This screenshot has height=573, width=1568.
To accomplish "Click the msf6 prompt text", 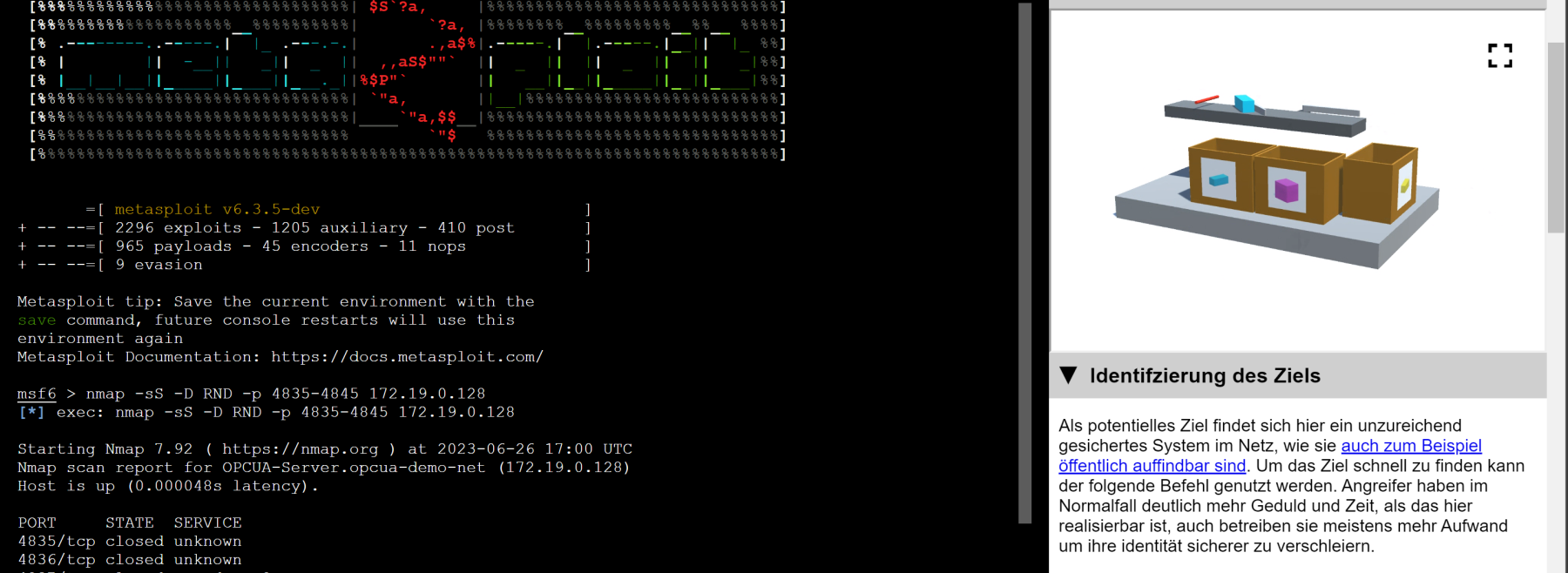I will 37,394.
